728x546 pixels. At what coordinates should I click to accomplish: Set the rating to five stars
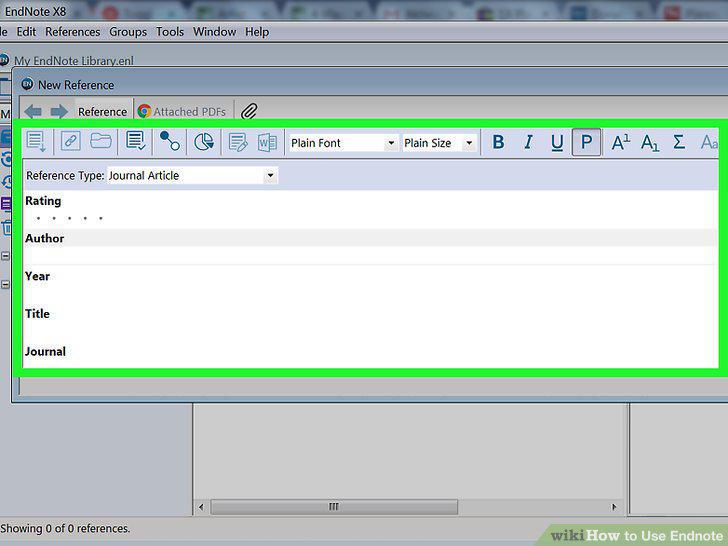tap(101, 218)
